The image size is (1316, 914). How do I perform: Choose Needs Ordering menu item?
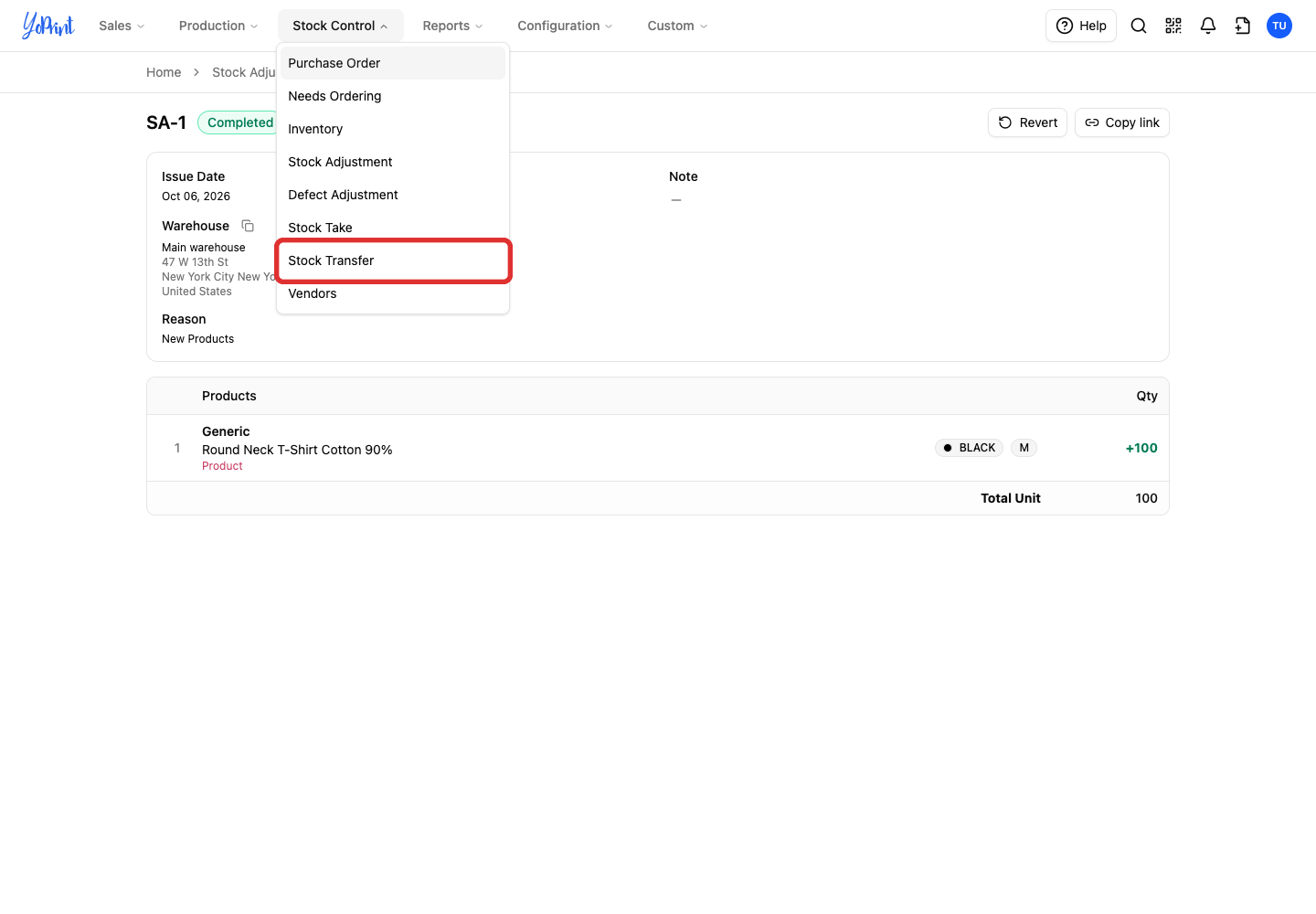[393, 96]
